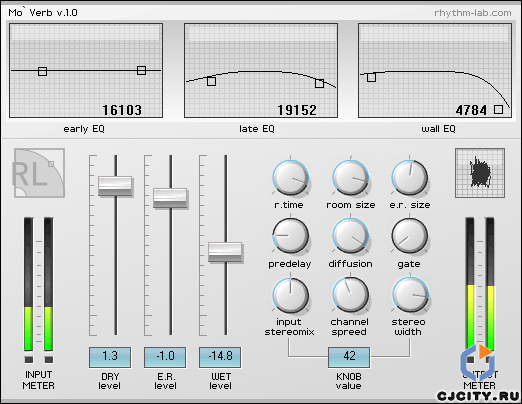The height and width of the screenshot is (404, 522).
Task: Click the input stereomix knob
Action: 290,295
